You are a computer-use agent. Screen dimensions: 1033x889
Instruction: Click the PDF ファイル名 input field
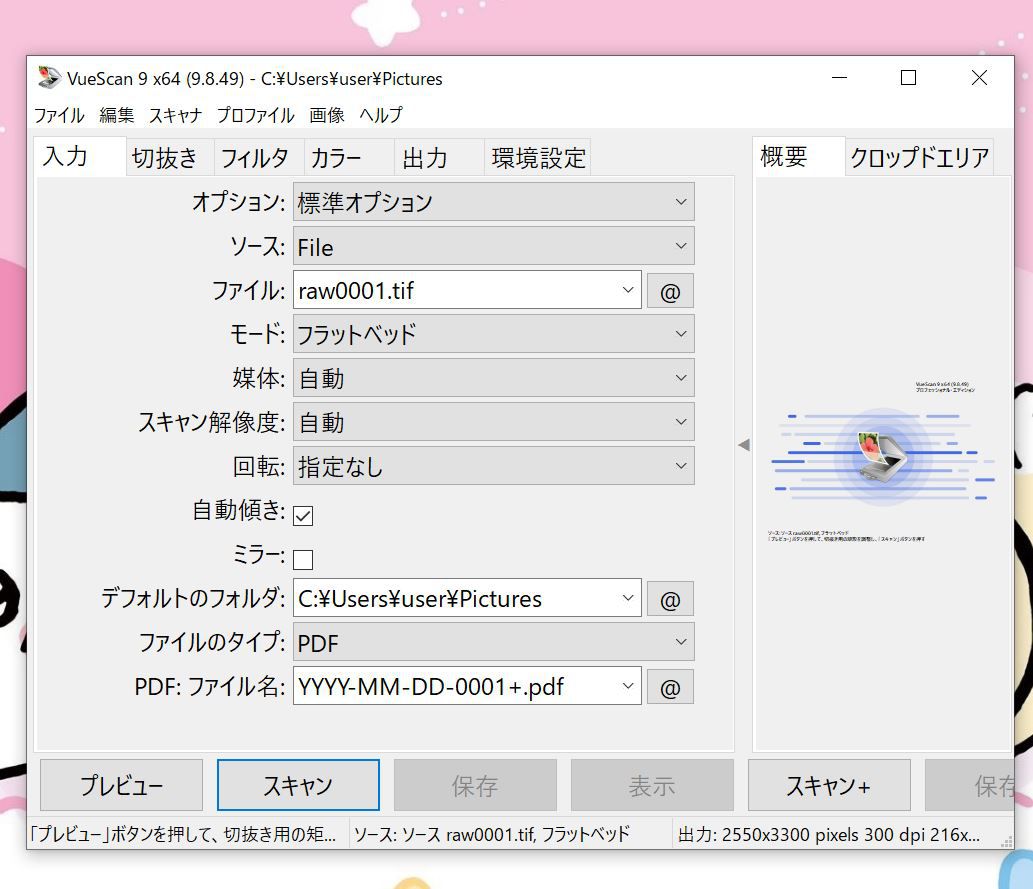point(456,687)
